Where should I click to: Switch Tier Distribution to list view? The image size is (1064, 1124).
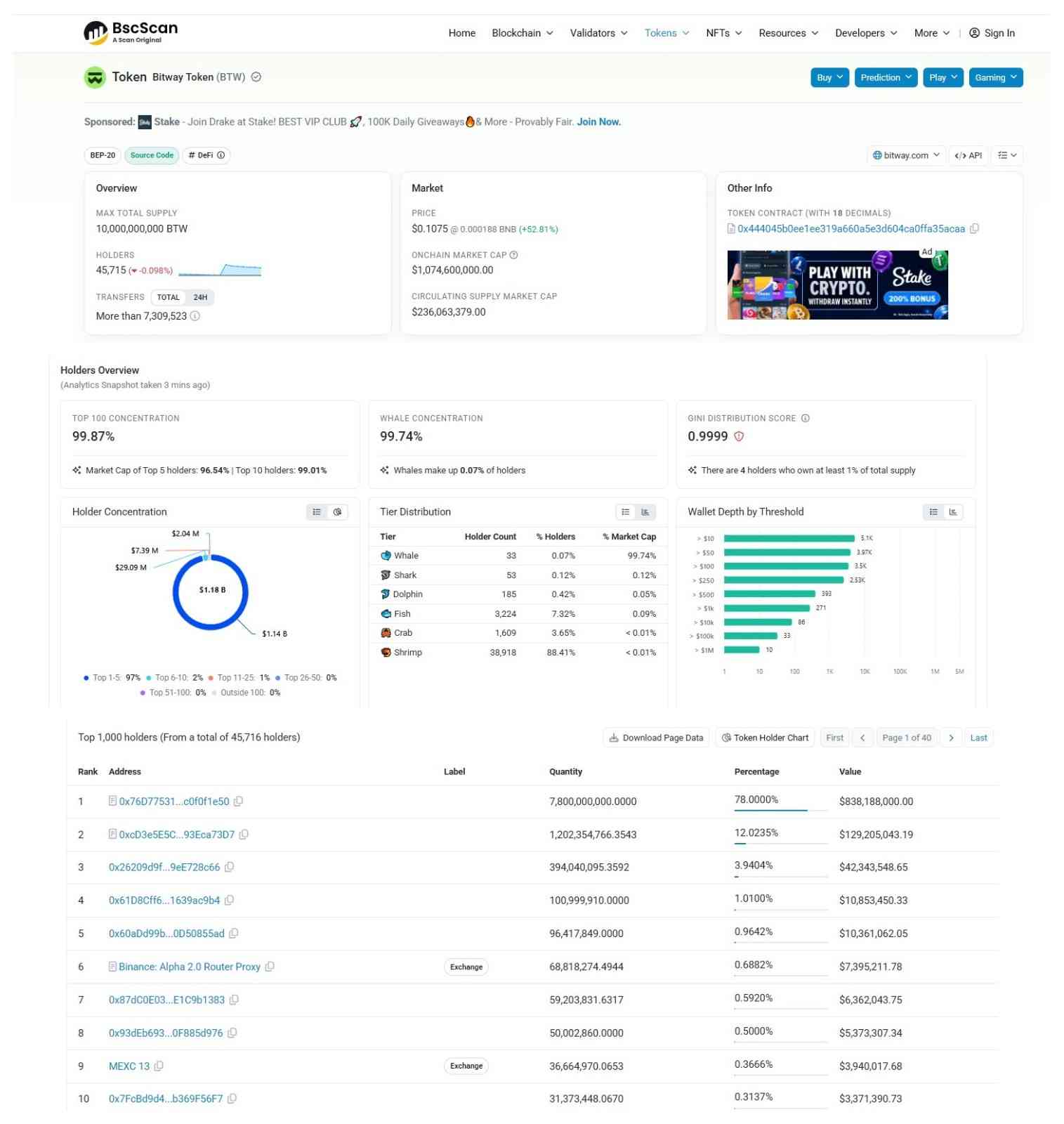tap(625, 513)
